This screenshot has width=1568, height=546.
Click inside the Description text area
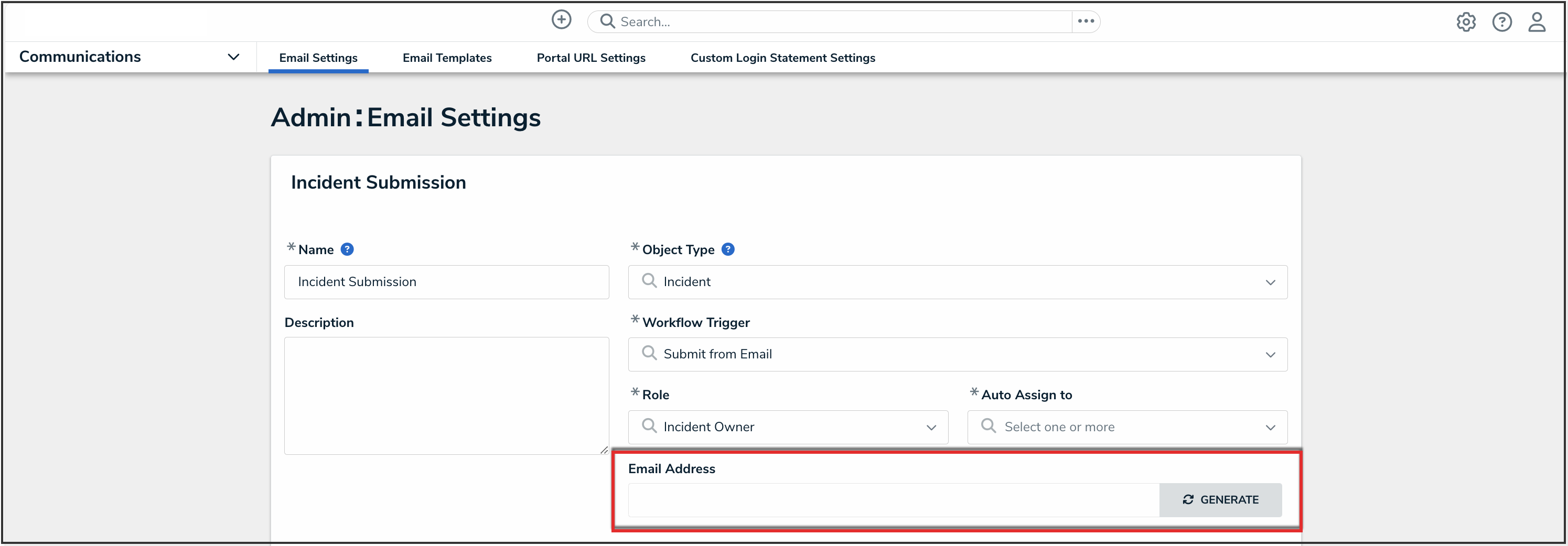pos(446,395)
